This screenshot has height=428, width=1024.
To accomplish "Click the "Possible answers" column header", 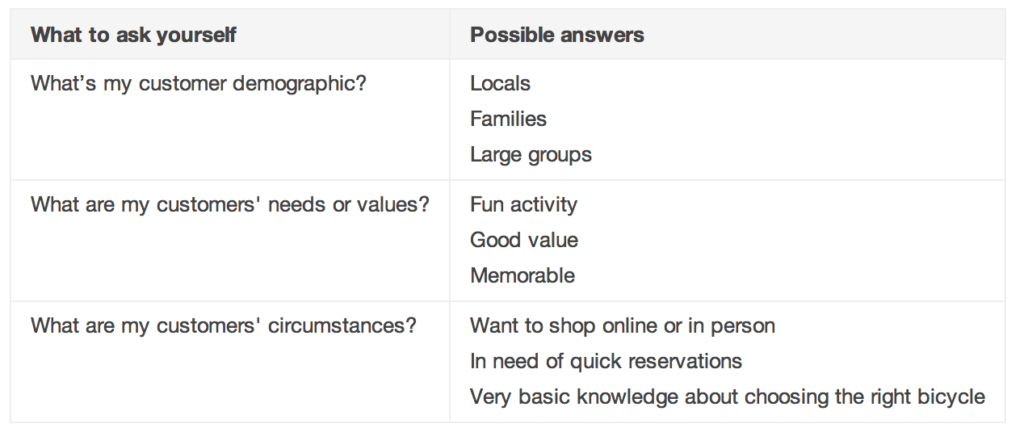I will [557, 35].
